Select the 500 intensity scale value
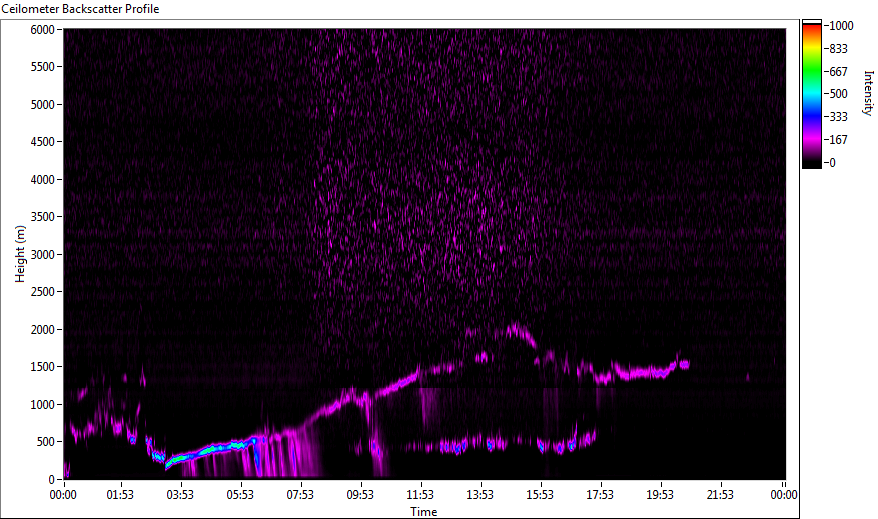Viewport: 878px width, 519px height. click(838, 94)
